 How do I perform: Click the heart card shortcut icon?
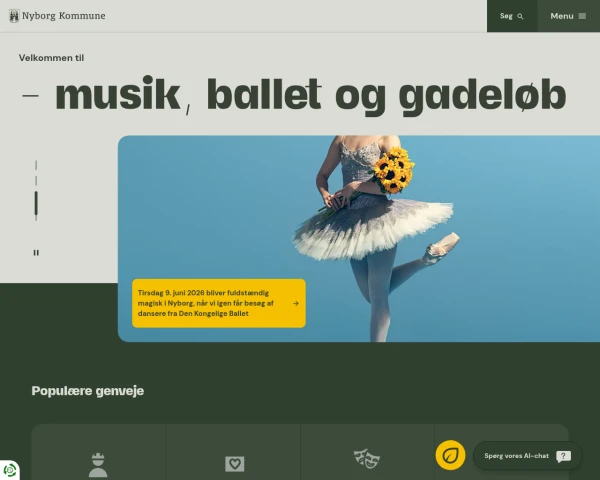point(235,464)
